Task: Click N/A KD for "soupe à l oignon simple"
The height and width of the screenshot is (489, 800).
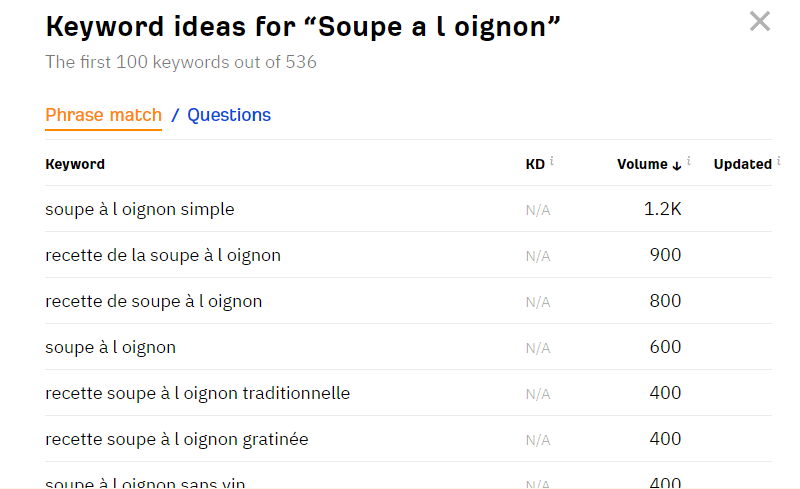Action: tap(538, 210)
